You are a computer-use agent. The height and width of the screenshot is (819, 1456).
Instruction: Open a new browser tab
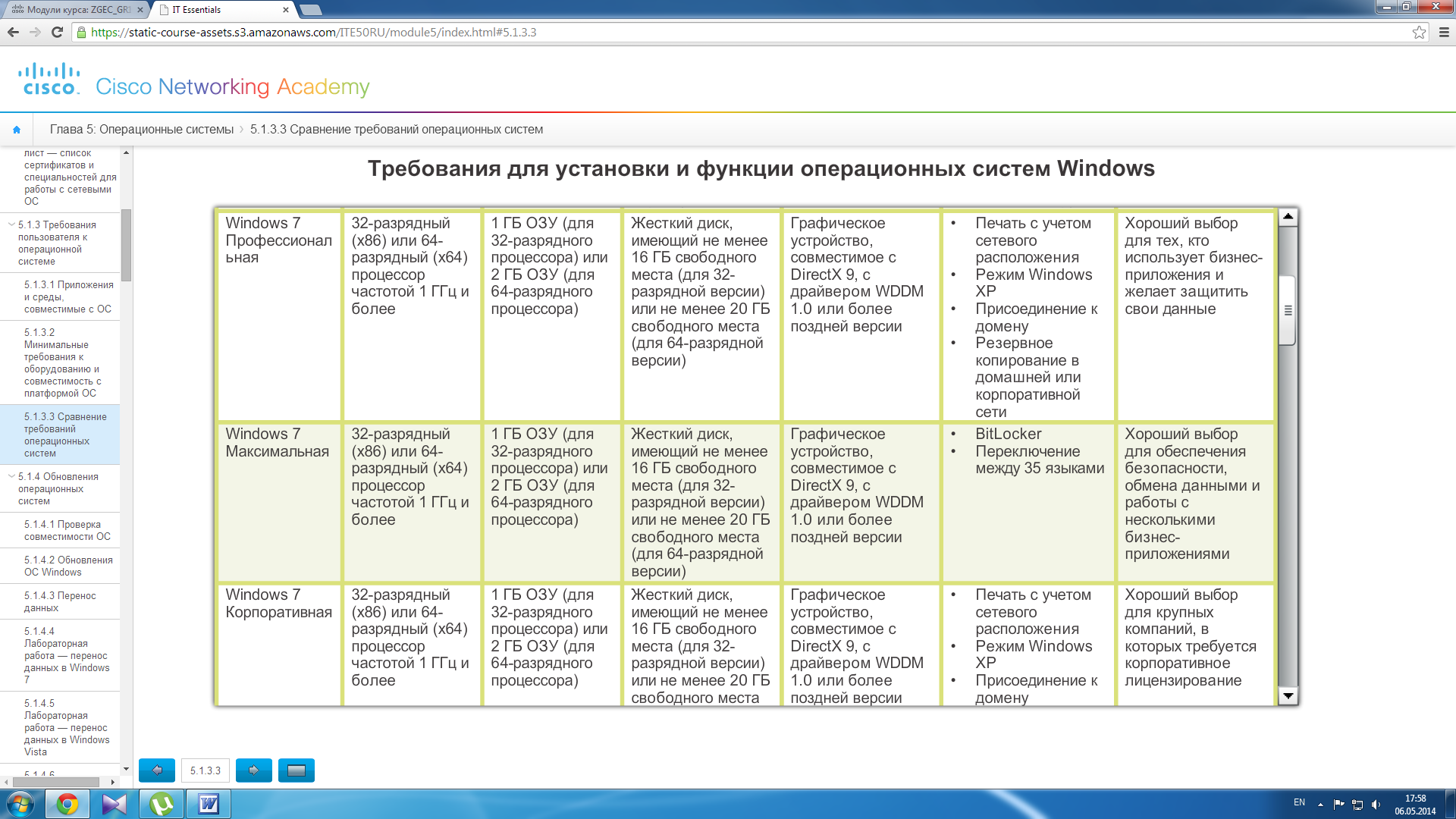point(311,10)
